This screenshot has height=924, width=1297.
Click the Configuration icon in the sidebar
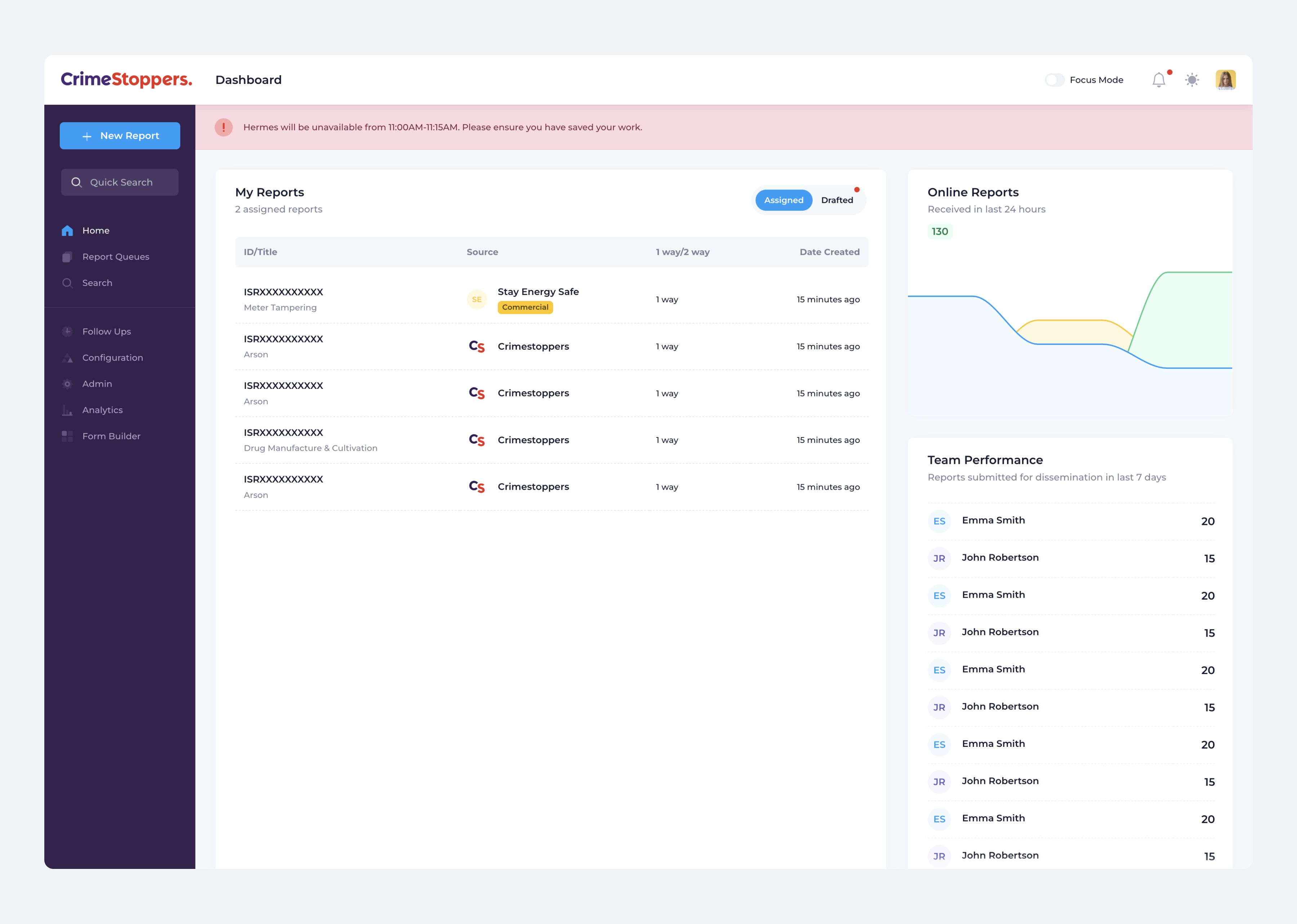pyautogui.click(x=67, y=357)
